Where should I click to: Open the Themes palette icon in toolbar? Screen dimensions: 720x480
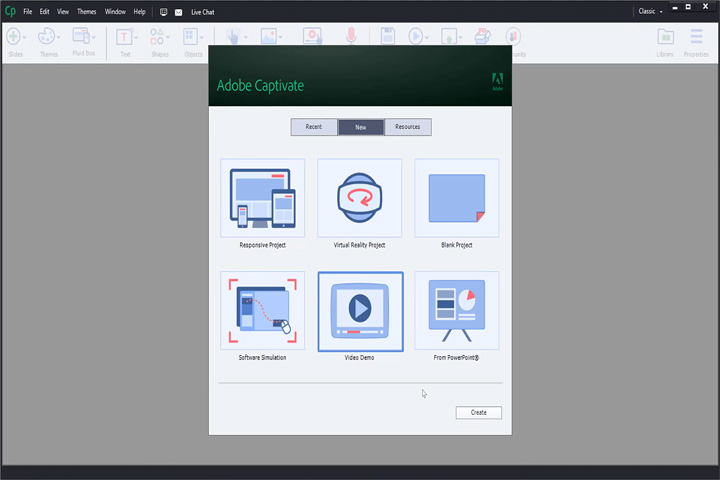point(46,36)
